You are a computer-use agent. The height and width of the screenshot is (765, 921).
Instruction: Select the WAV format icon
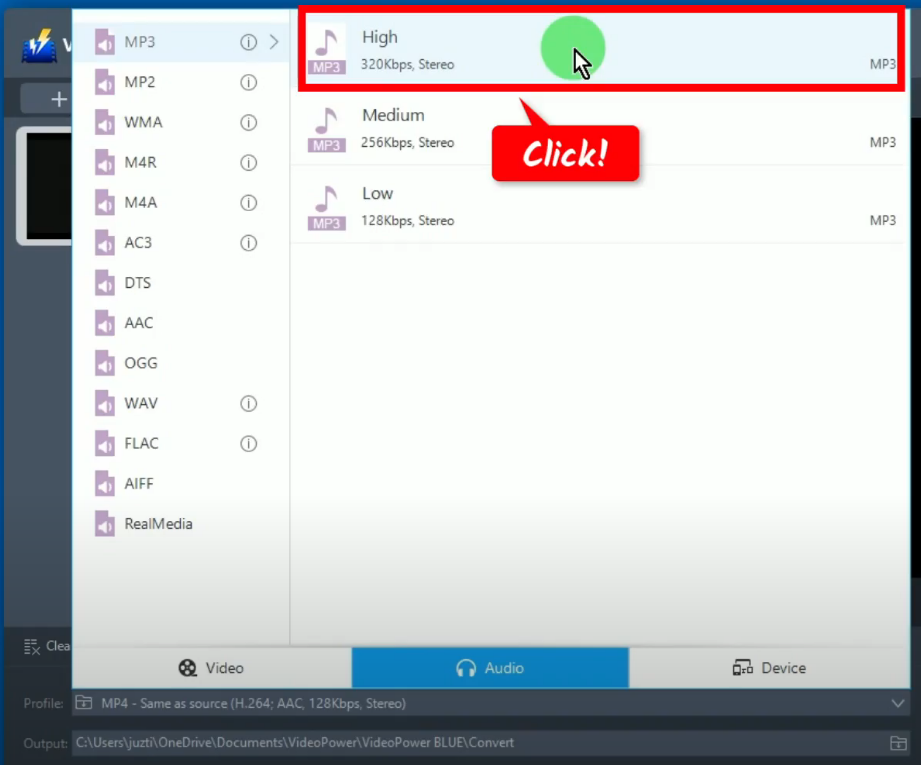click(x=104, y=402)
